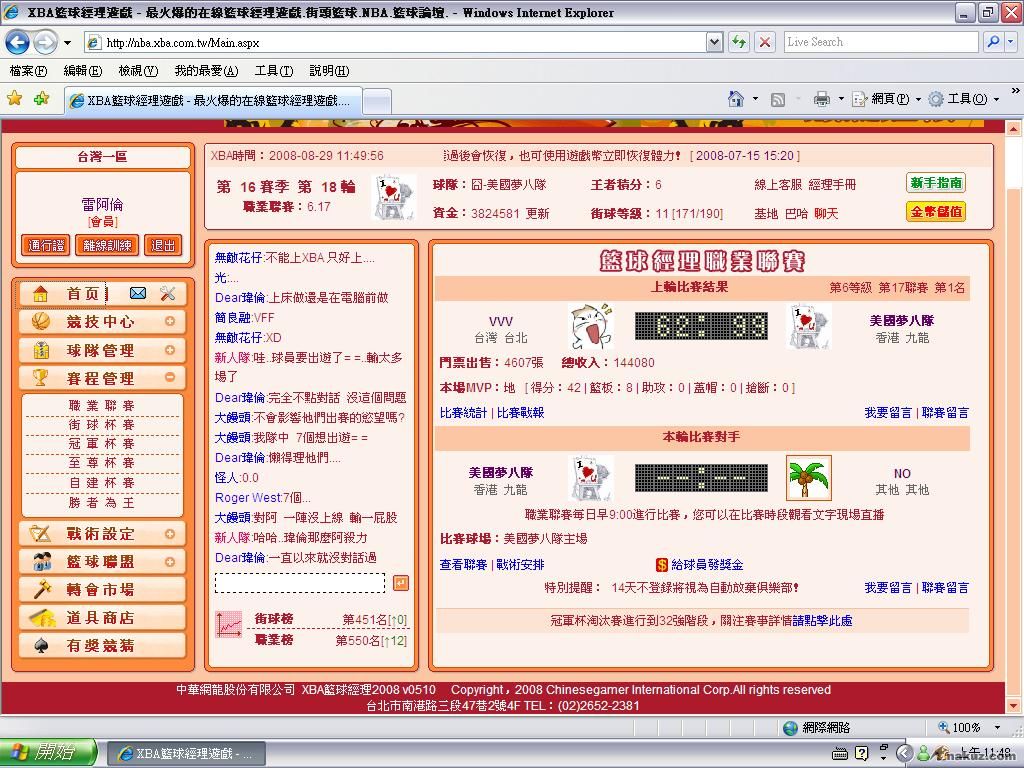
Task: Click the people icon of 籃球聯盟
Action: 42,561
